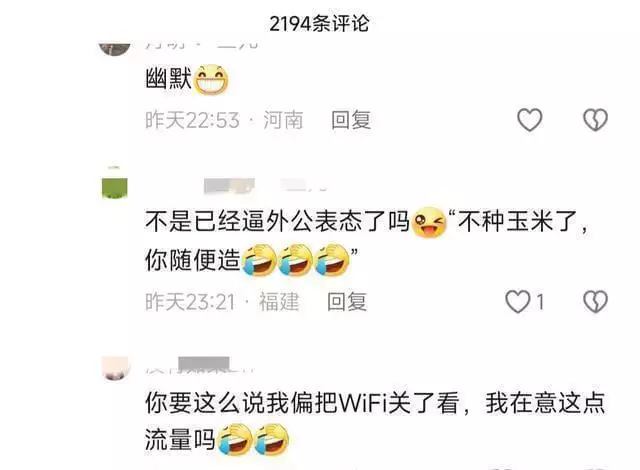Dislike the "幽默" comment via broken heart
Screen dimensions: 640x470
click(x=595, y=120)
